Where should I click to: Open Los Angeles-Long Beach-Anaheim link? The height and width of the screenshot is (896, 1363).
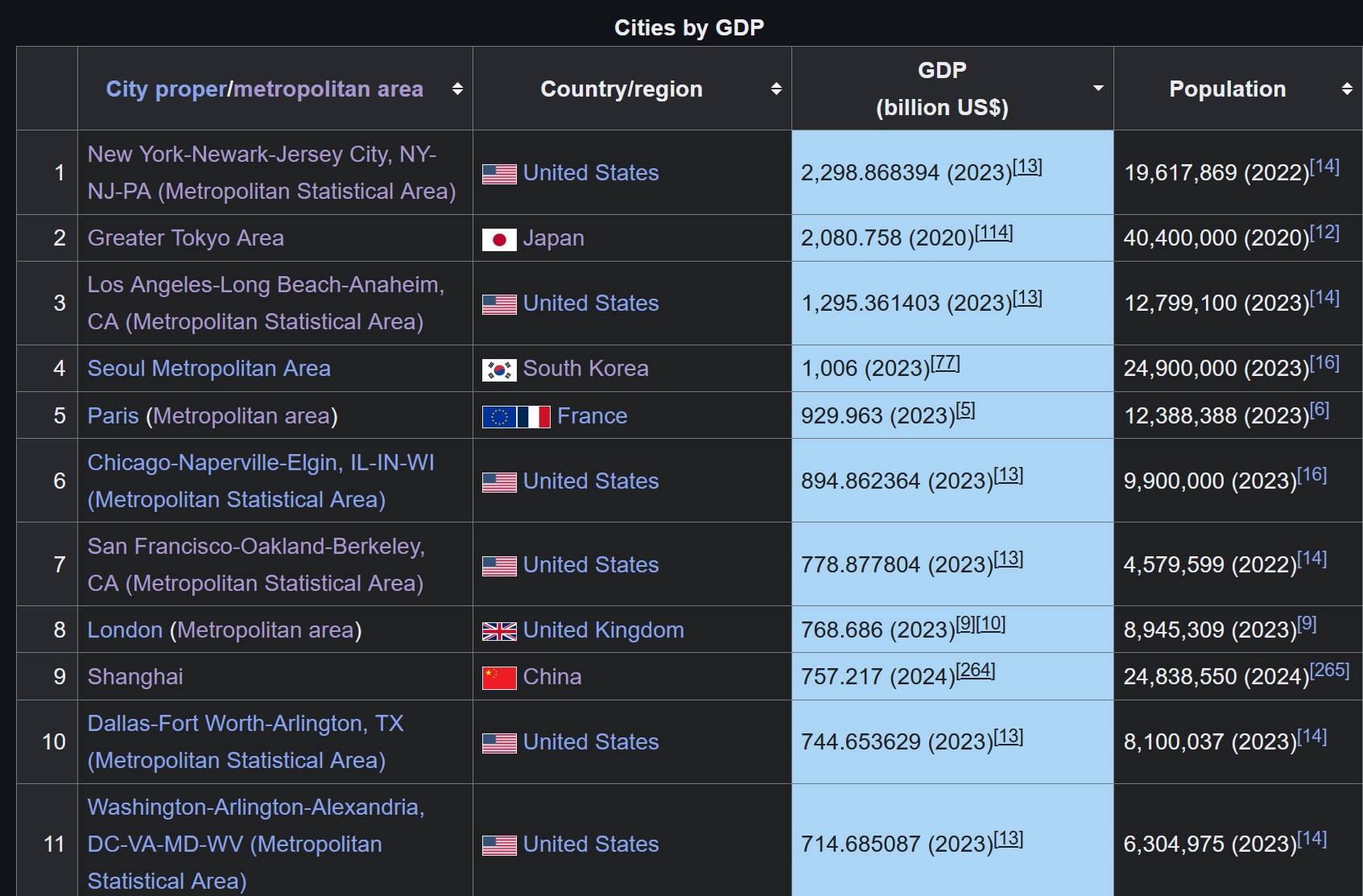click(266, 303)
